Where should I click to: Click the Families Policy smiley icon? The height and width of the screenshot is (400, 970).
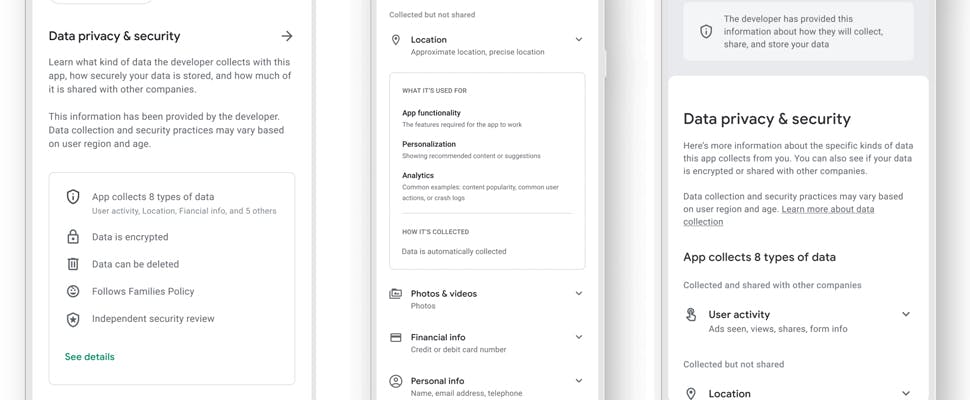pos(73,291)
